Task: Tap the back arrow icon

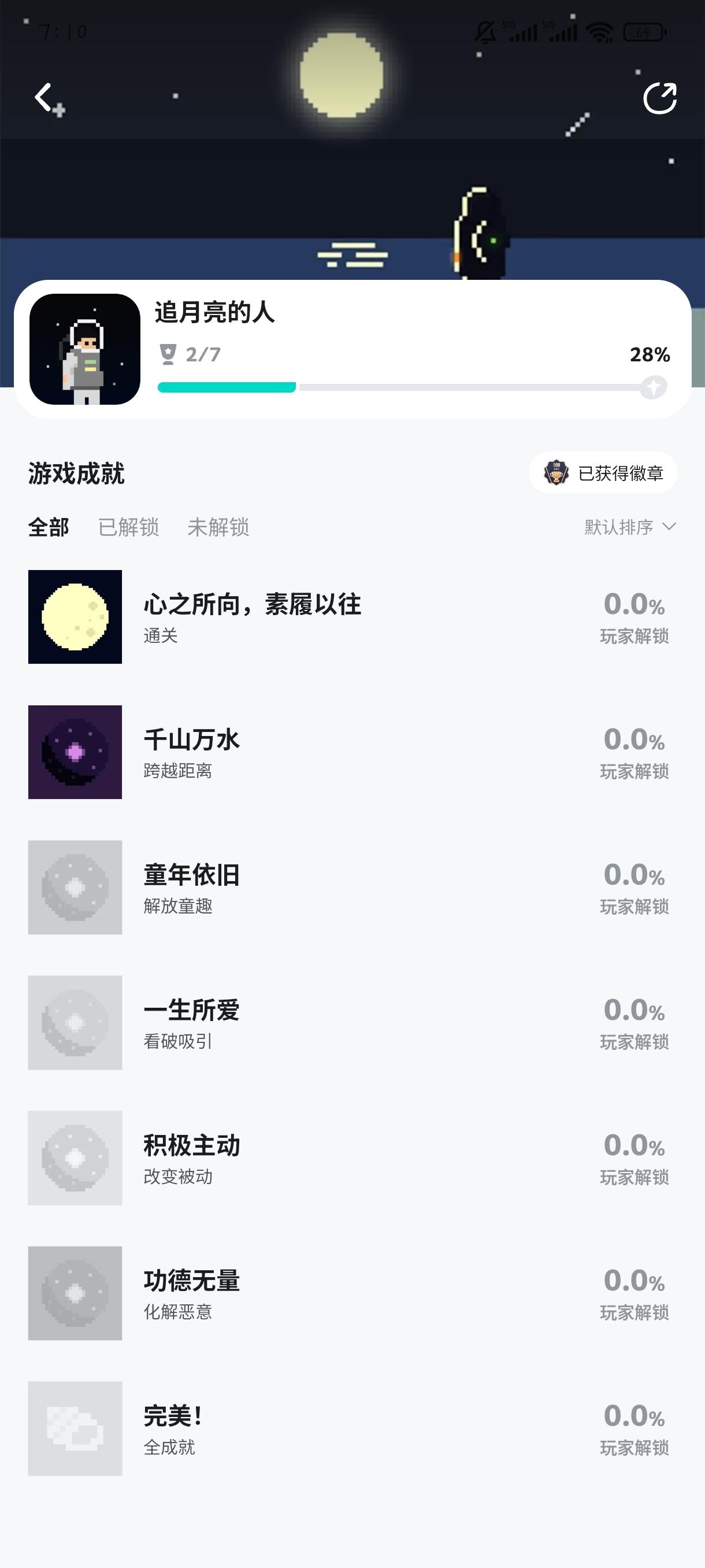Action: click(44, 97)
